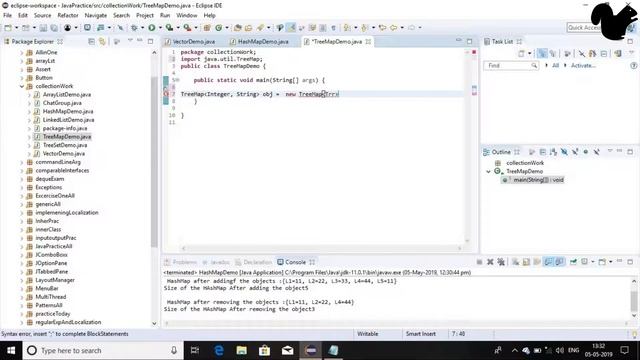The width and height of the screenshot is (640, 360).
Task: Open File Explorer from taskbar
Action: point(242,350)
